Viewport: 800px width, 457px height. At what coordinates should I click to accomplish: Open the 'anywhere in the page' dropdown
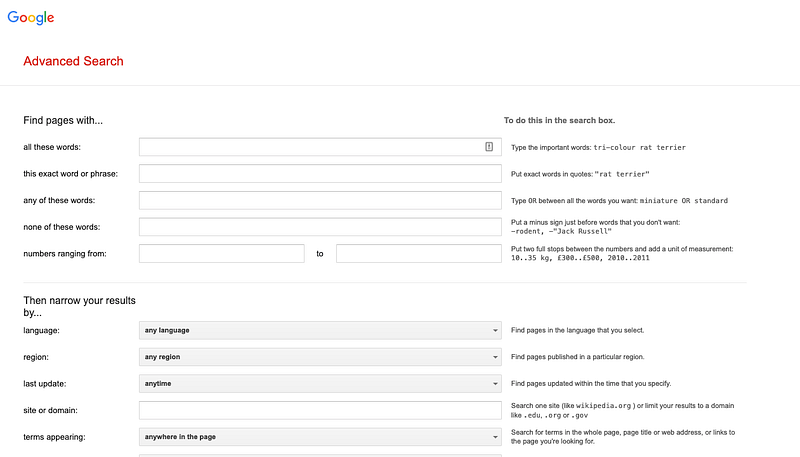320,437
